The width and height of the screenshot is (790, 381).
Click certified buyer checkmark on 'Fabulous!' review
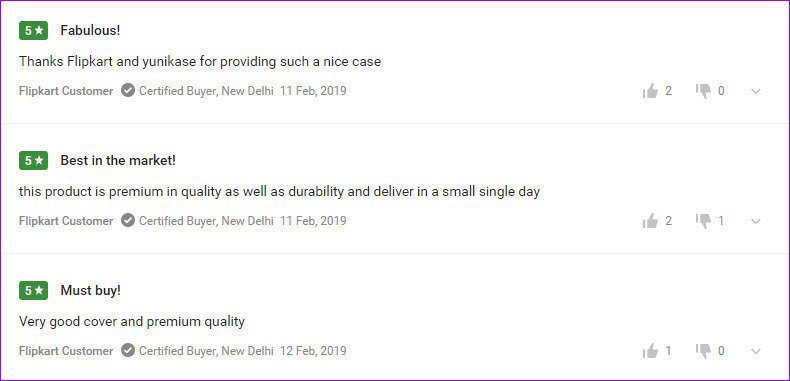point(128,91)
